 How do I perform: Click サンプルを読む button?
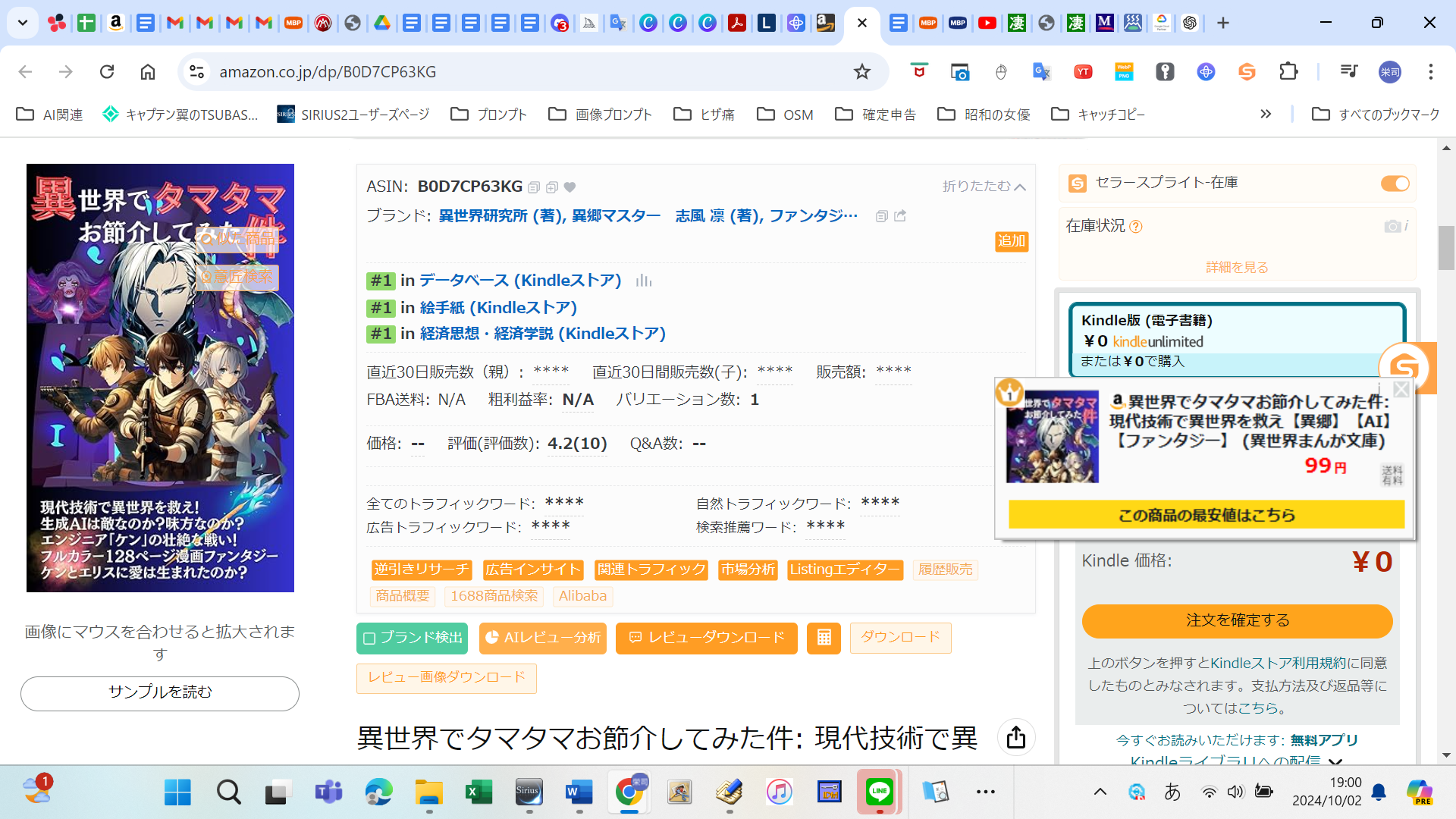[160, 692]
